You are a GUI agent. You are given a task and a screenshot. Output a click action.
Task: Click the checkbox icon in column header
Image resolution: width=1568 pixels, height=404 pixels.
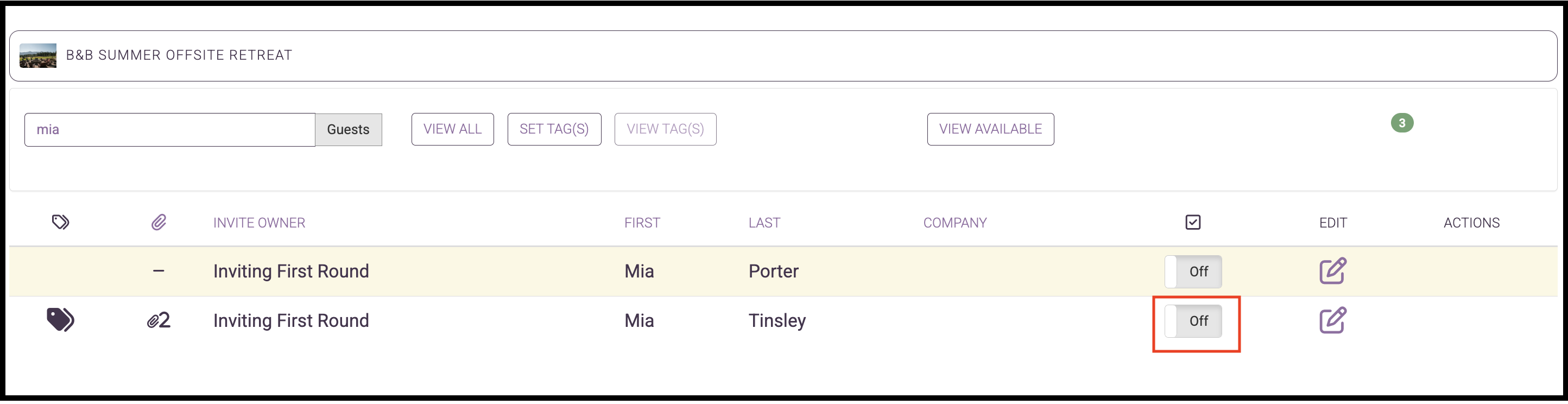coord(1192,222)
